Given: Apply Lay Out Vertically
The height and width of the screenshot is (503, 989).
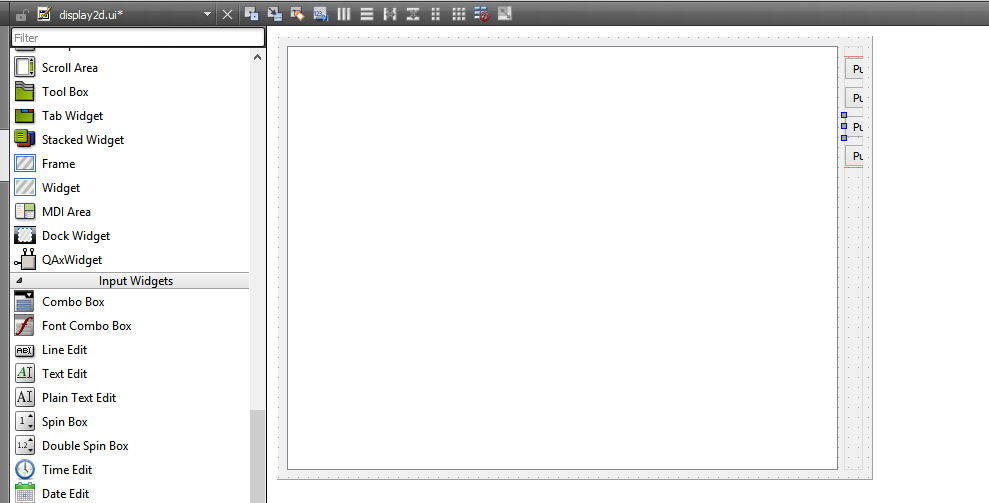Looking at the screenshot, I should 366,14.
